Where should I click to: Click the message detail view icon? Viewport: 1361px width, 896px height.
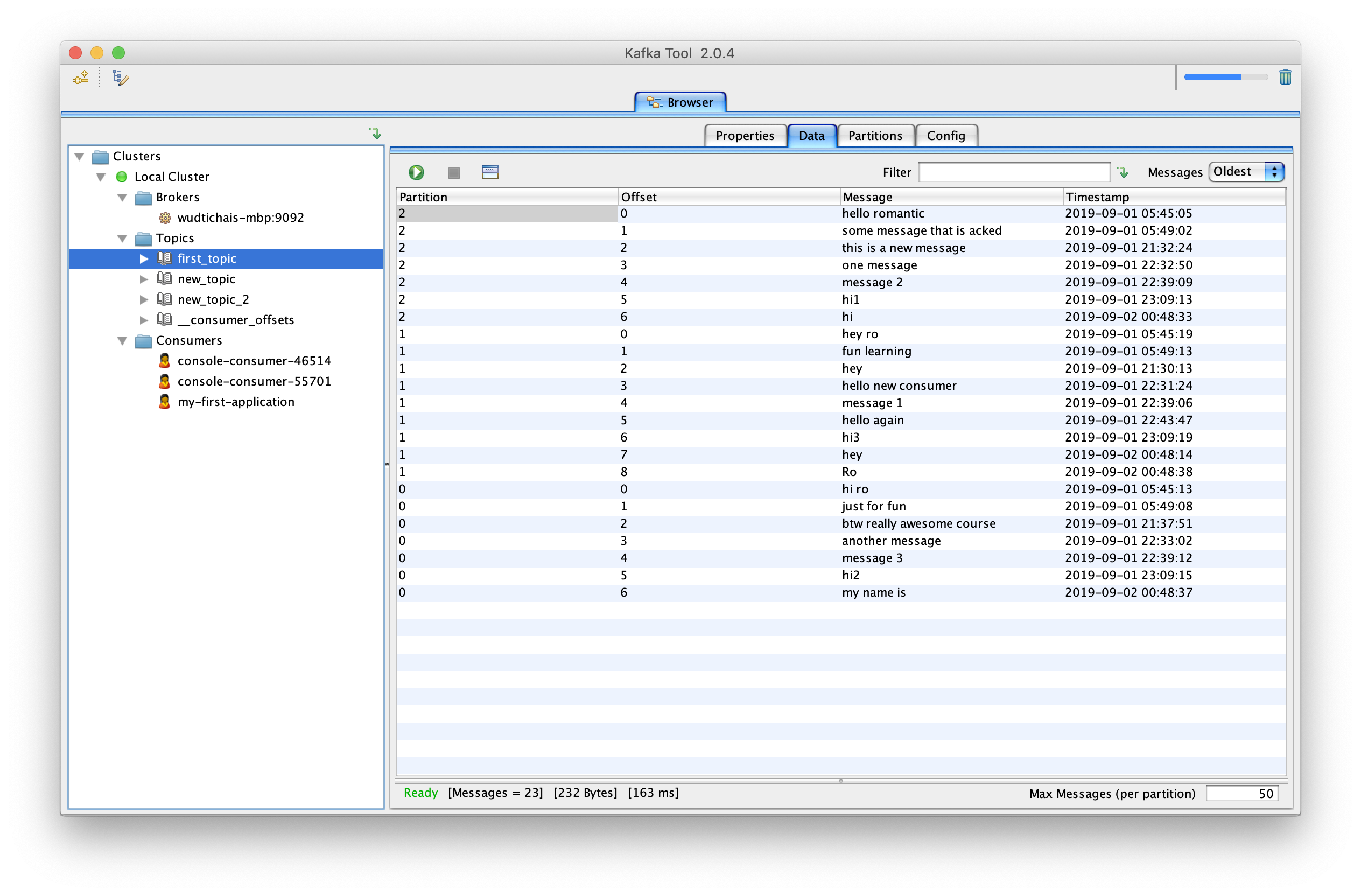(490, 172)
